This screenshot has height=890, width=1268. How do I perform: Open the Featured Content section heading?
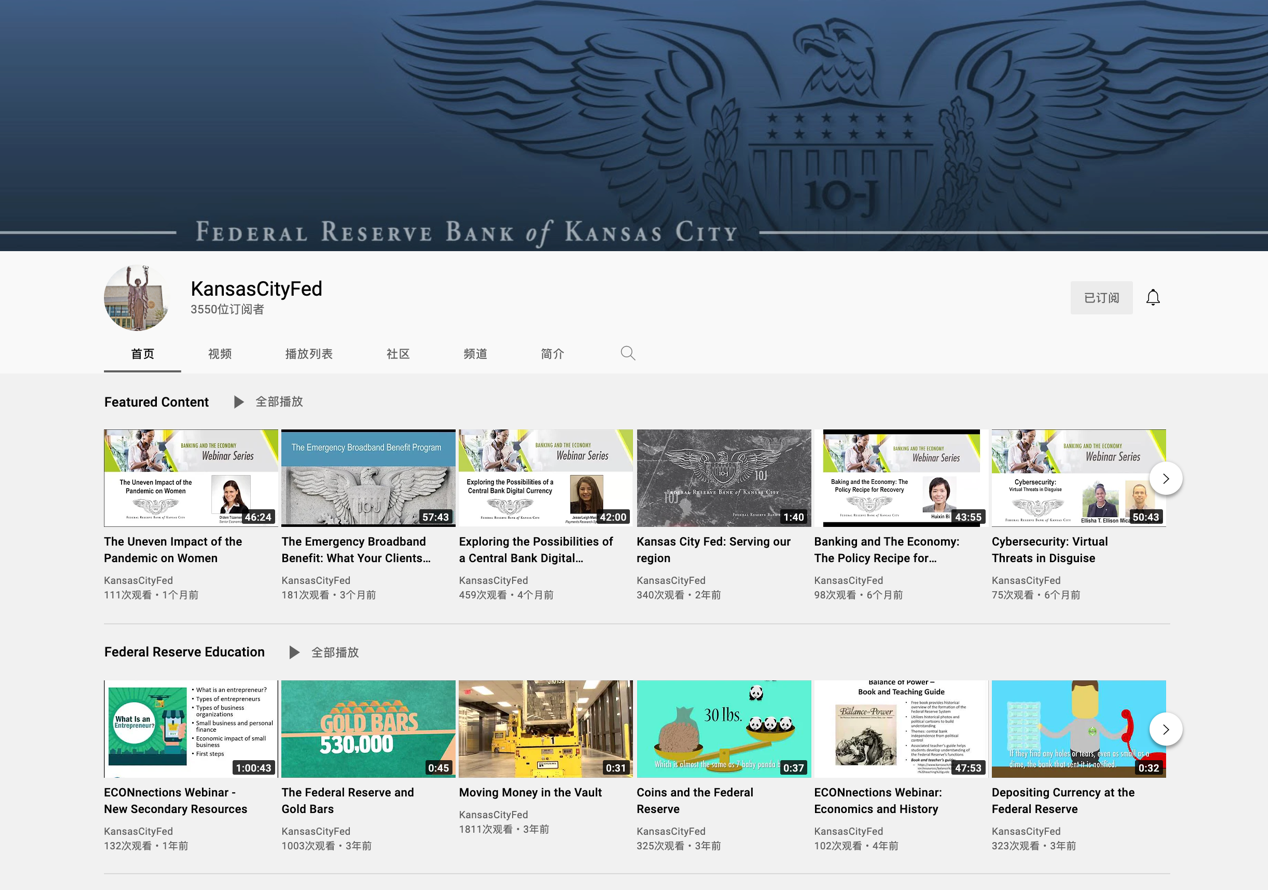pyautogui.click(x=156, y=402)
